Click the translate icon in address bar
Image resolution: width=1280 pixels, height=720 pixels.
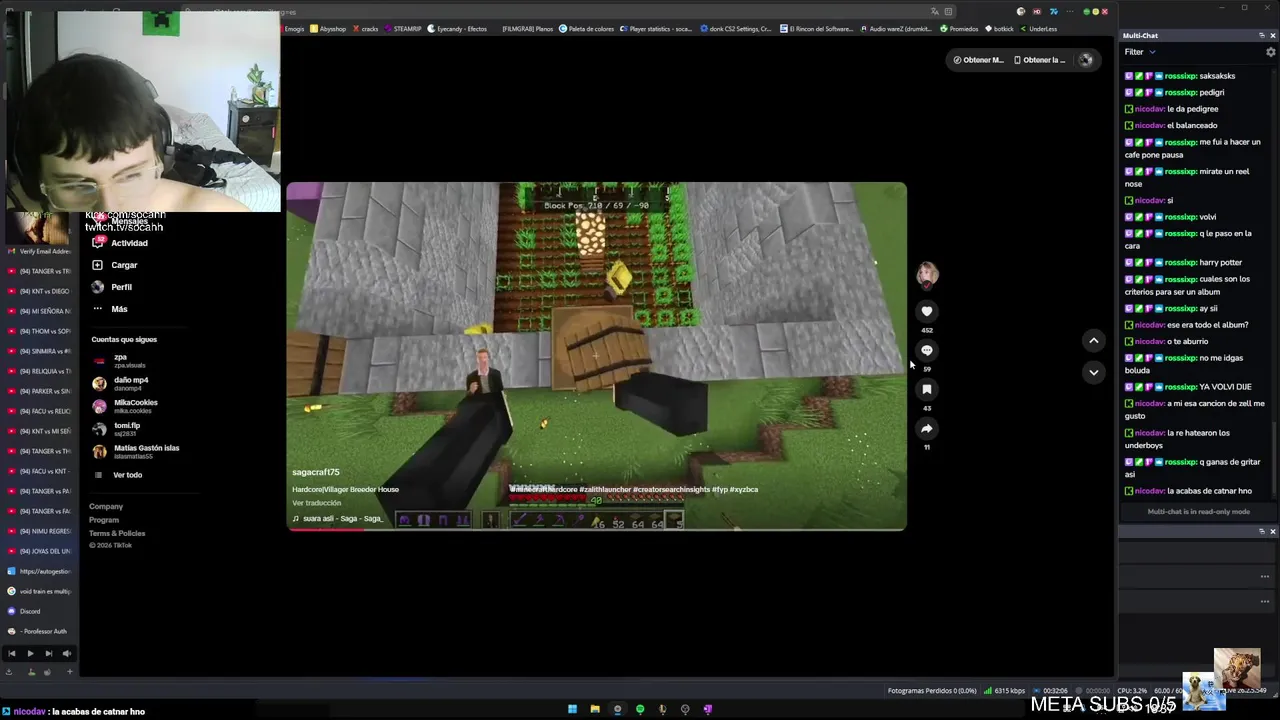[x=935, y=12]
